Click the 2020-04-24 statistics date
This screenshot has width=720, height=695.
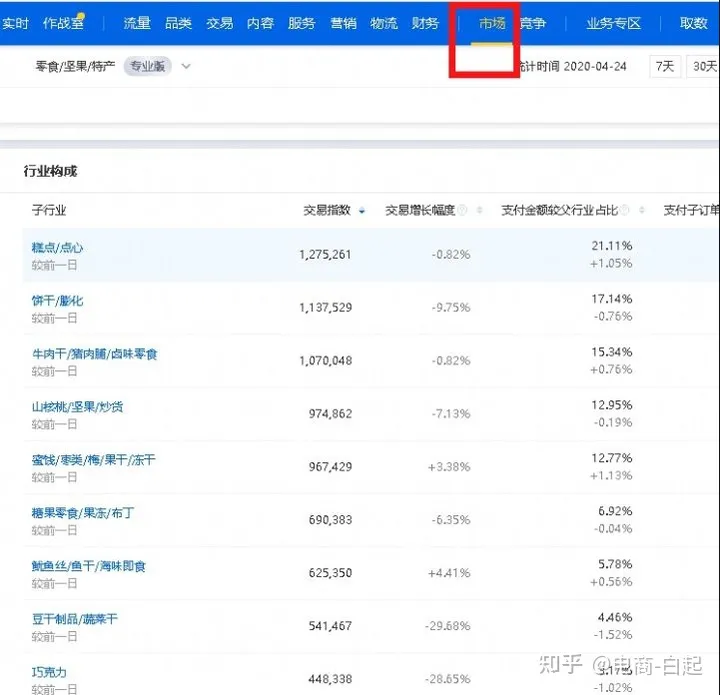pyautogui.click(x=595, y=67)
